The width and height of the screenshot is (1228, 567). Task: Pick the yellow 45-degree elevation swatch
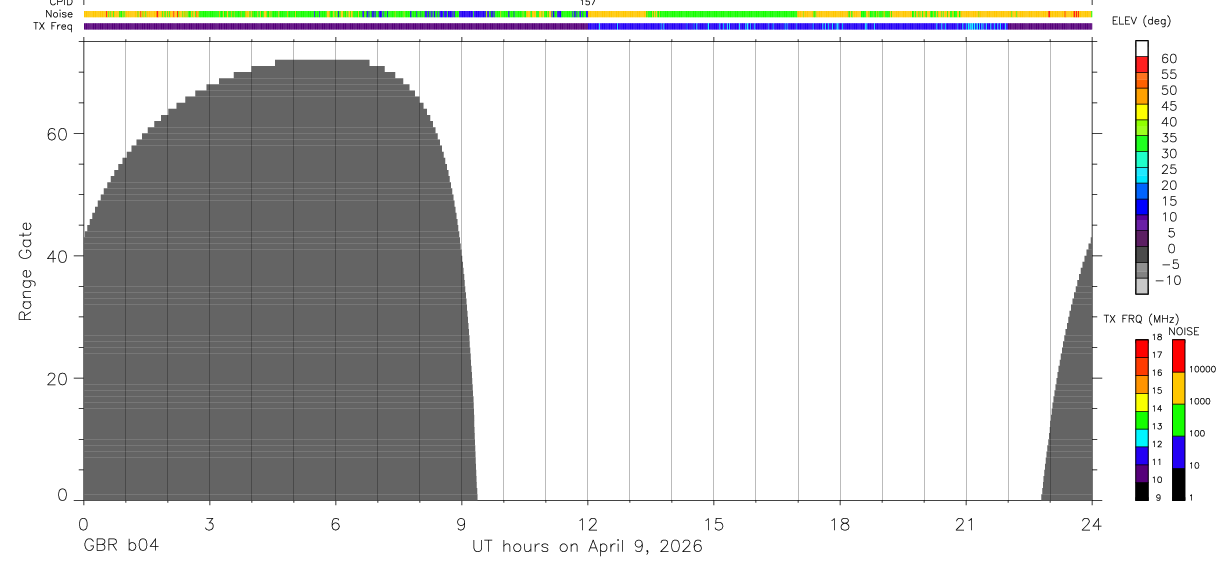click(x=1142, y=111)
